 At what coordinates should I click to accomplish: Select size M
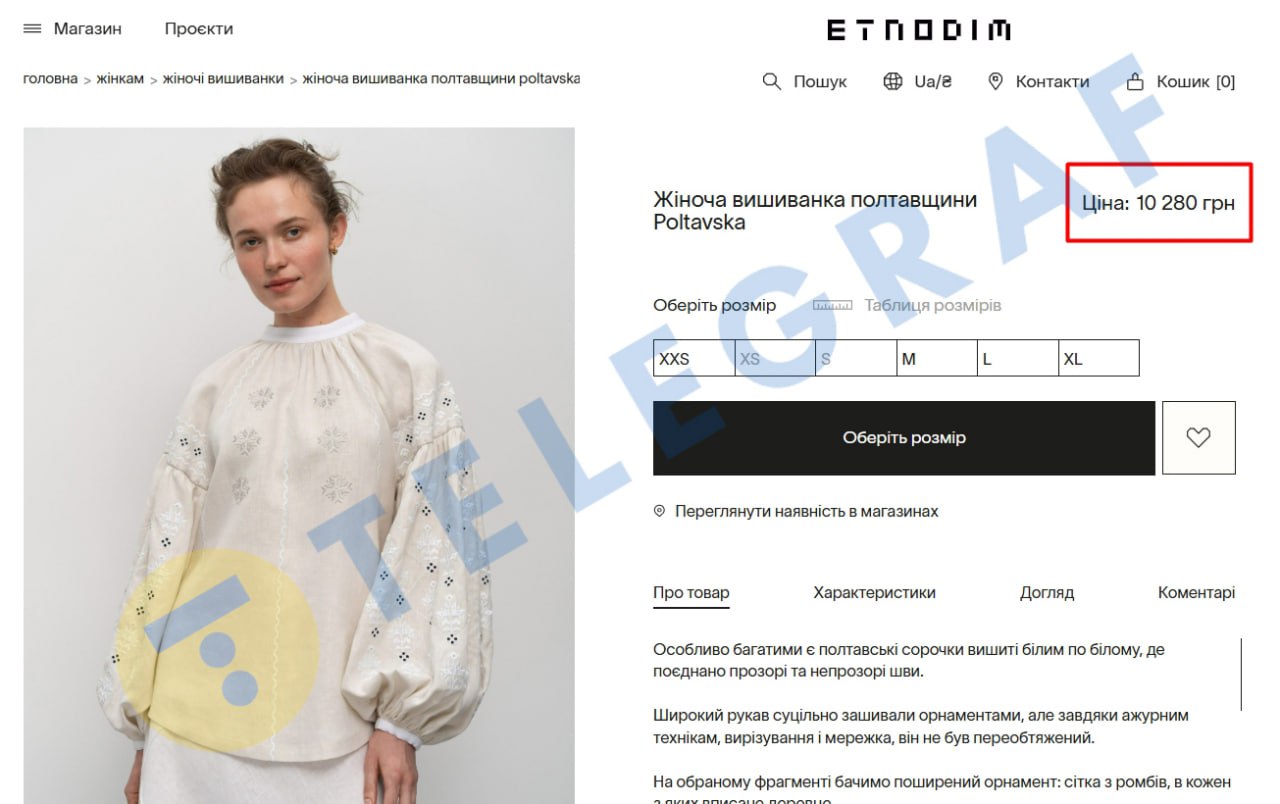[x=937, y=358]
